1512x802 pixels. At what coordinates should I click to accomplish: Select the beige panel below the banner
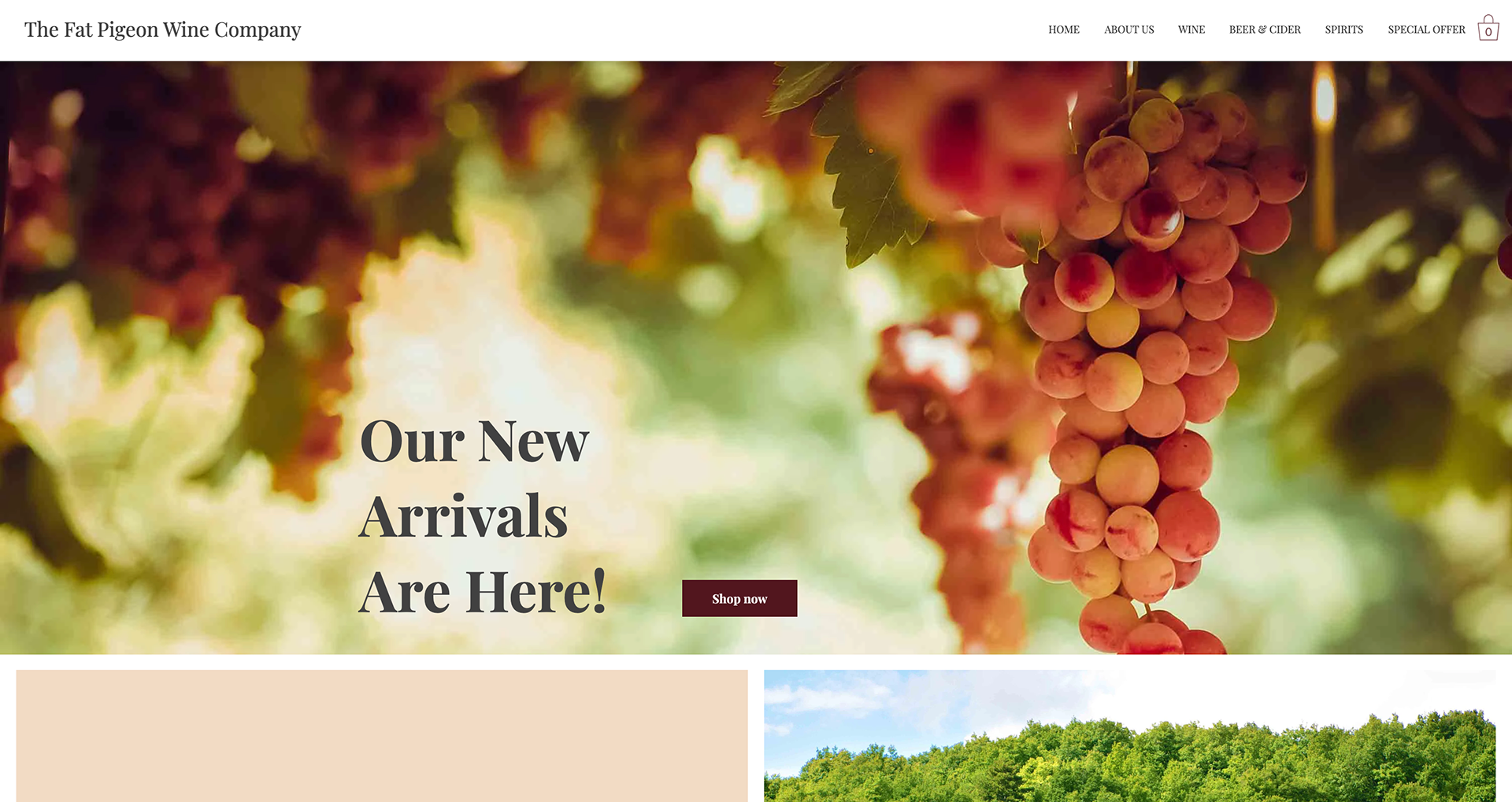pyautogui.click(x=382, y=736)
